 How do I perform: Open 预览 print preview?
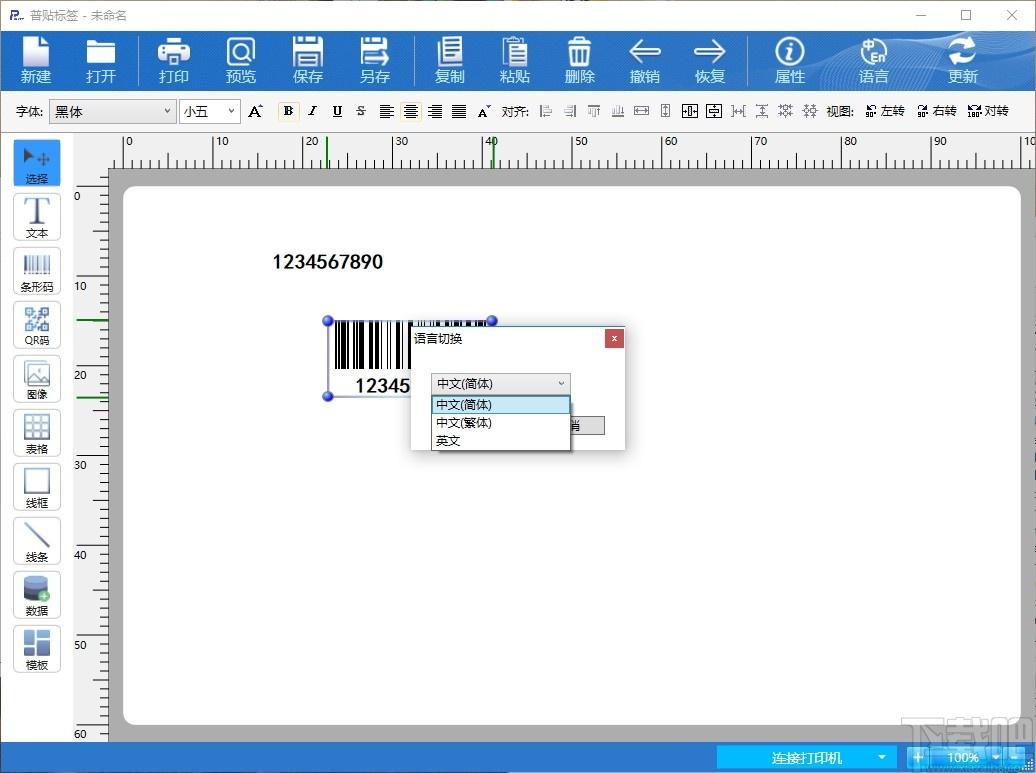(240, 60)
